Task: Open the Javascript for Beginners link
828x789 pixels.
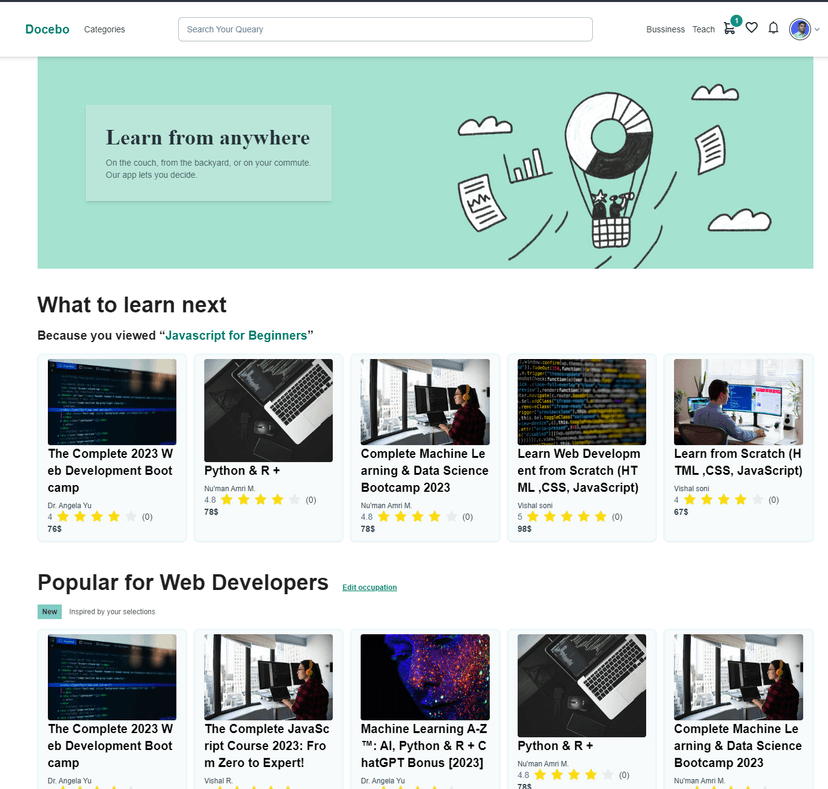Action: tap(236, 335)
